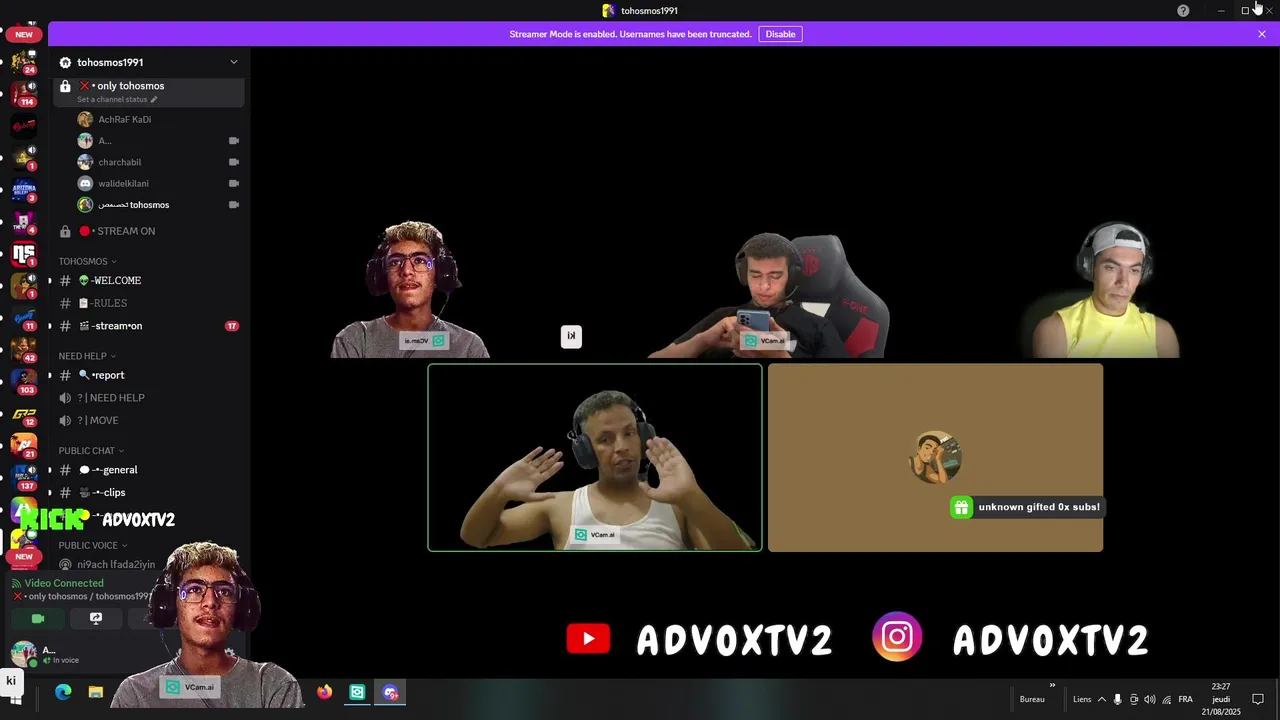The height and width of the screenshot is (720, 1280).
Task: Open the server icon with 21 badge
Action: [x=24, y=445]
